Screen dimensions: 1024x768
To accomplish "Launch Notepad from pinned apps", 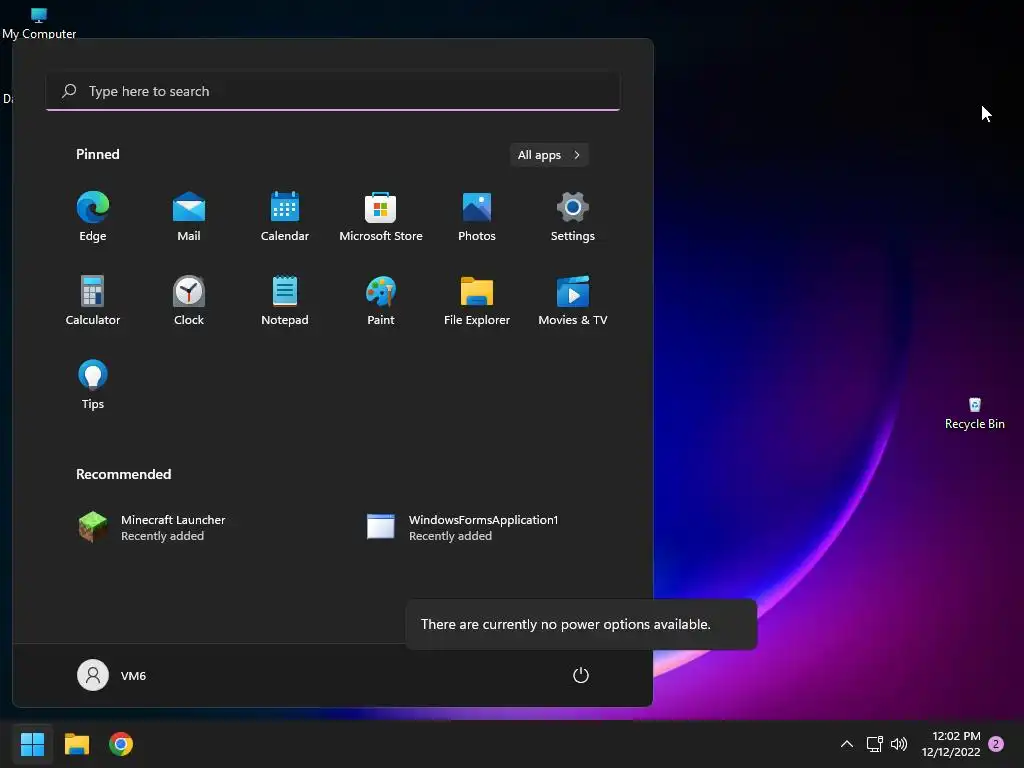I will pyautogui.click(x=285, y=300).
